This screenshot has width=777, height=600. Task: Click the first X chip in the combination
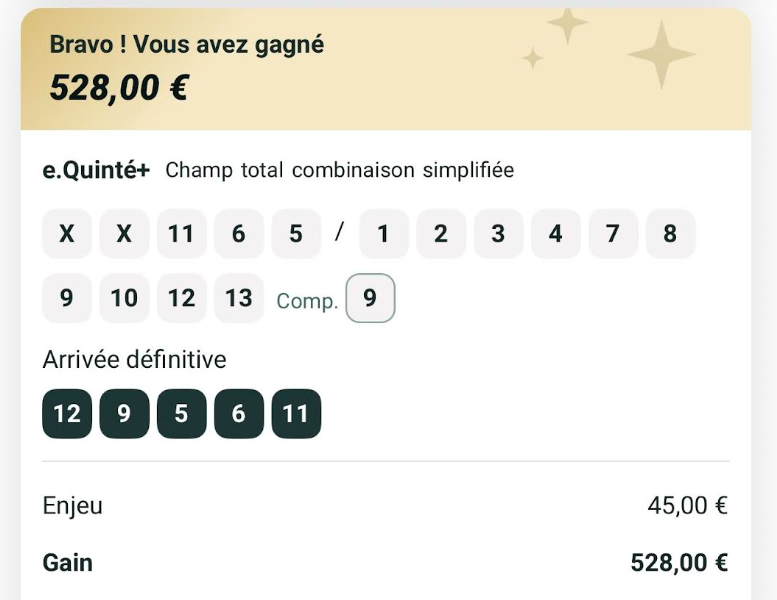point(67,234)
